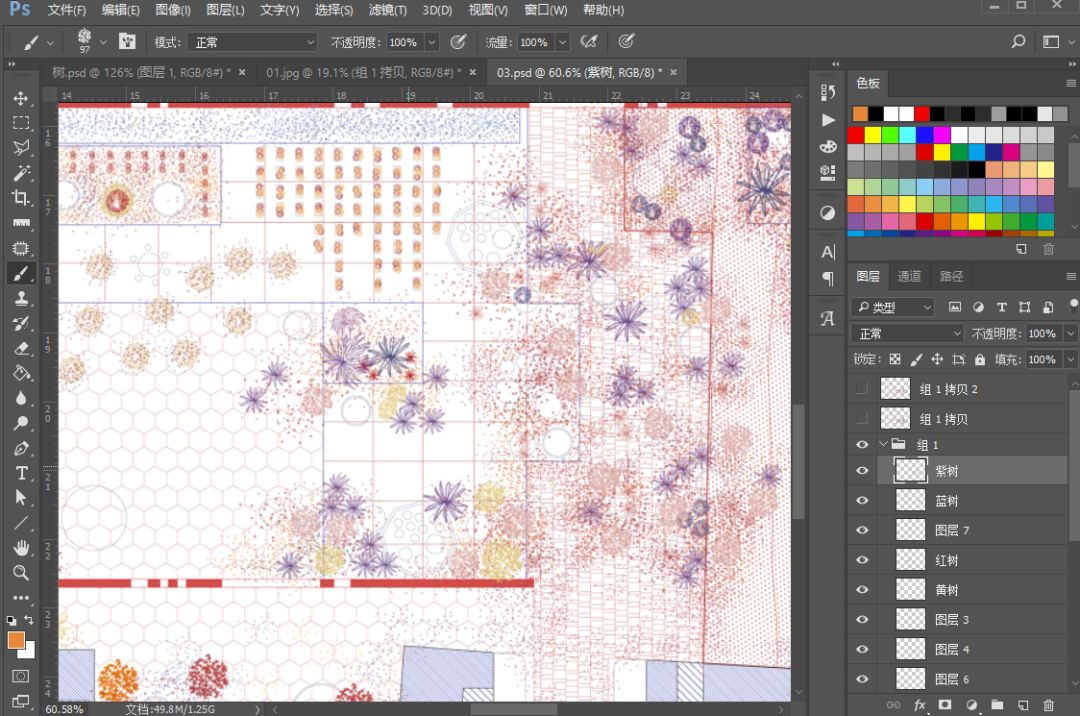
Task: Pick the yellow swatch in 色板
Action: [x=873, y=134]
